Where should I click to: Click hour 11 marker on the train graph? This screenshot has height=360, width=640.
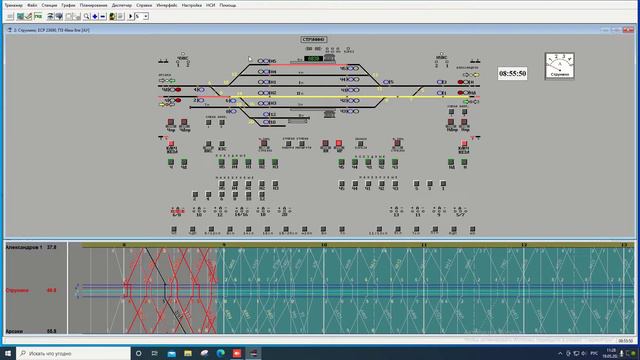click(x=424, y=245)
